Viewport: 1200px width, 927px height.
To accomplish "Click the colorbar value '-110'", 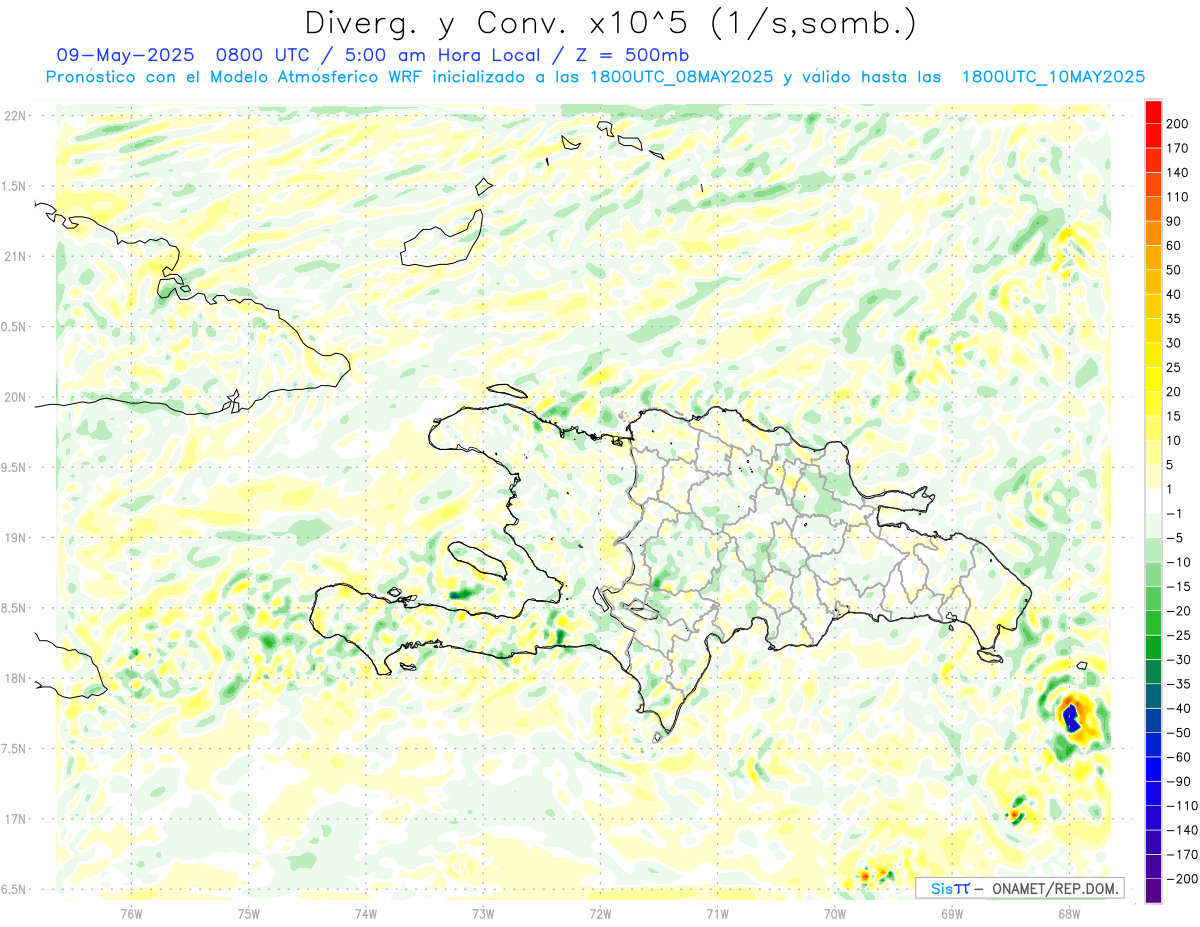I will 1182,806.
